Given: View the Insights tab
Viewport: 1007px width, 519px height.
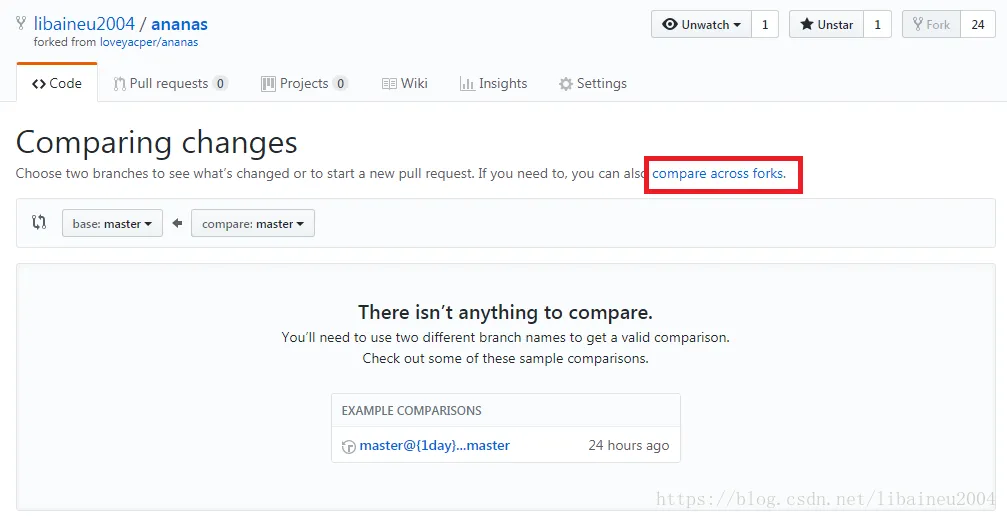Looking at the screenshot, I should point(493,84).
